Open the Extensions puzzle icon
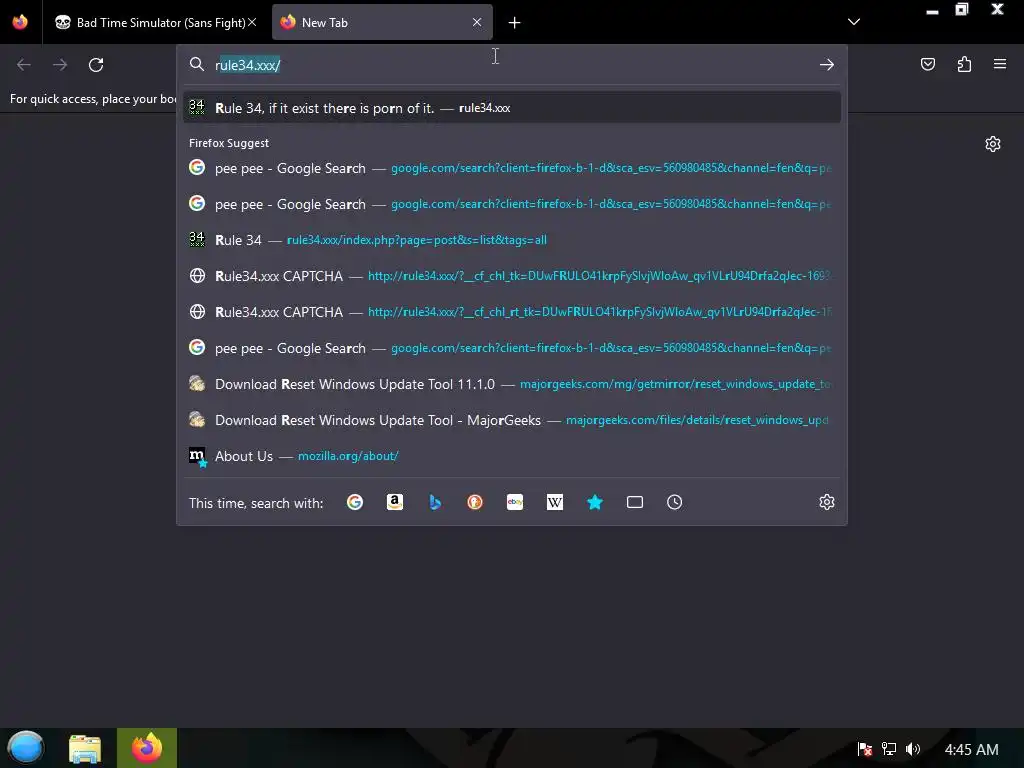This screenshot has height=768, width=1024. click(964, 64)
